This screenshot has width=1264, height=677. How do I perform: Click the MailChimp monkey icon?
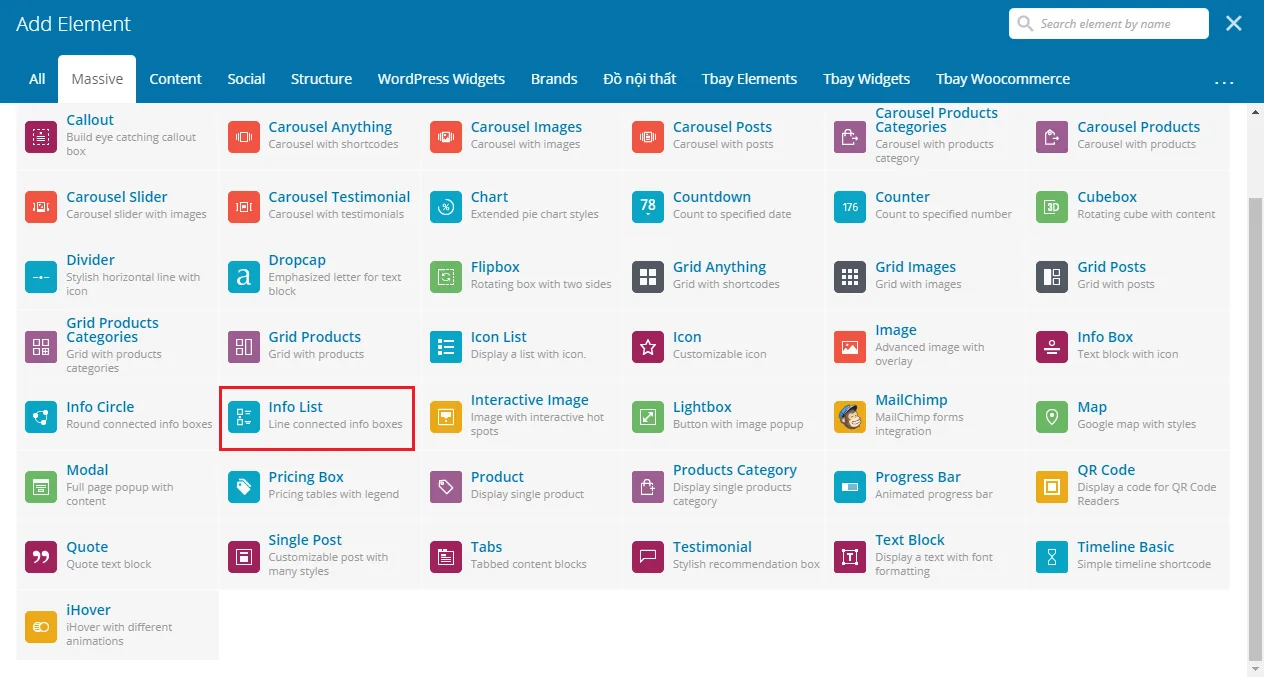[850, 417]
